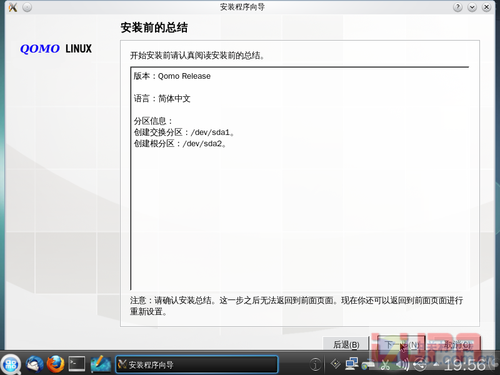The width and height of the screenshot is (500, 375).
Task: Click the round sticky button in title bar
Action: coord(27,7)
